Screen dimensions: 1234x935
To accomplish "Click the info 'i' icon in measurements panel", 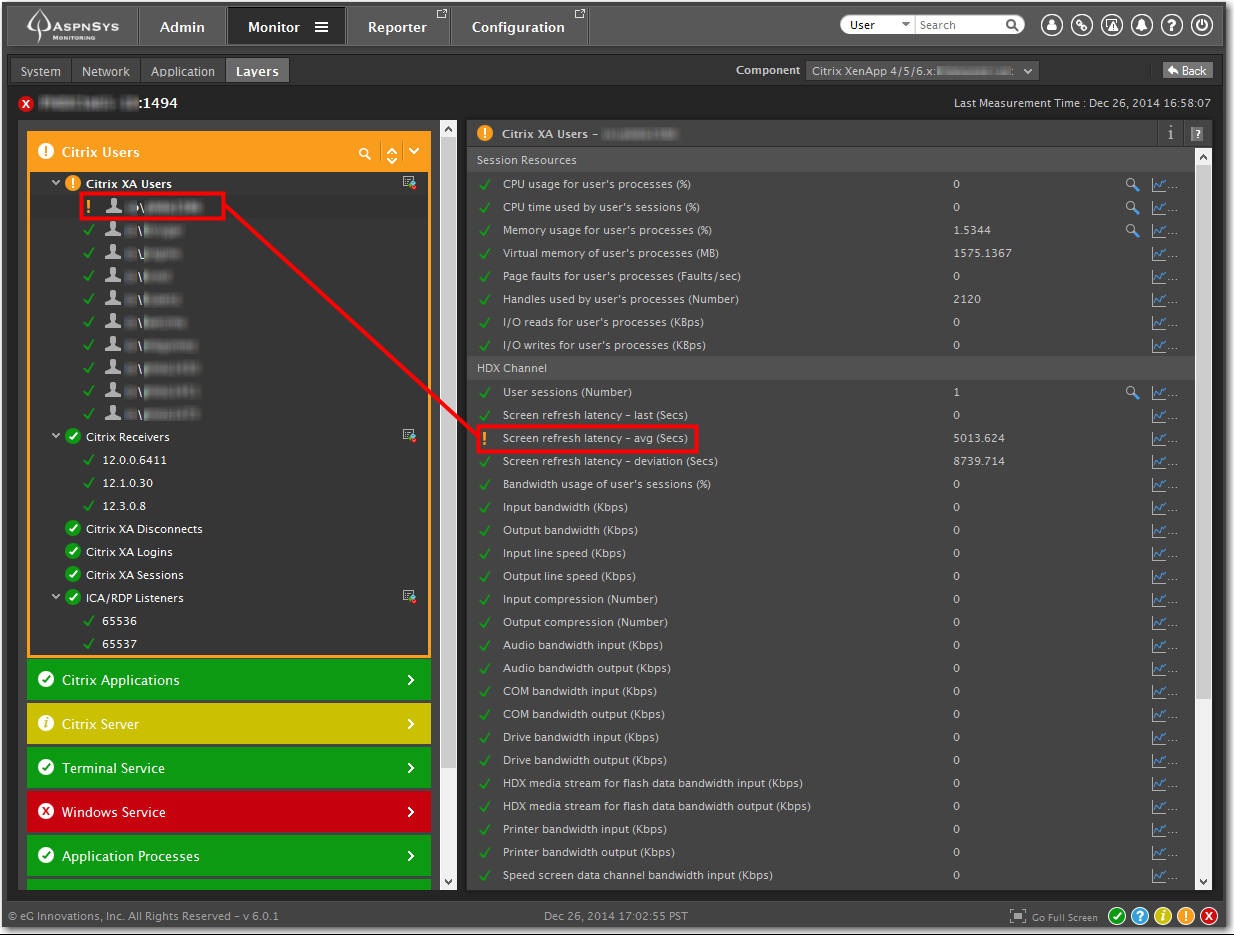I will click(x=1171, y=133).
